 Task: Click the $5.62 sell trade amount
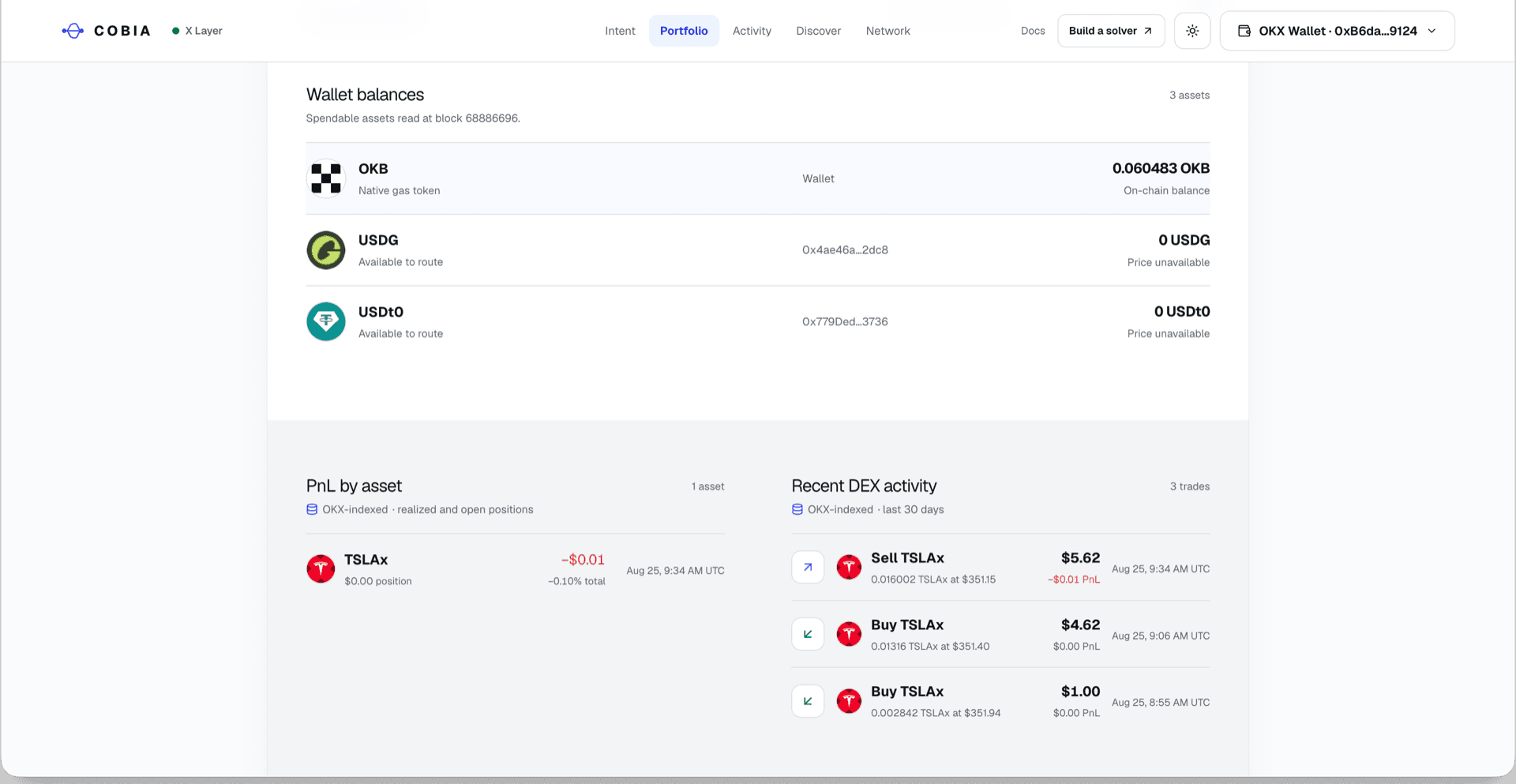click(x=1080, y=558)
